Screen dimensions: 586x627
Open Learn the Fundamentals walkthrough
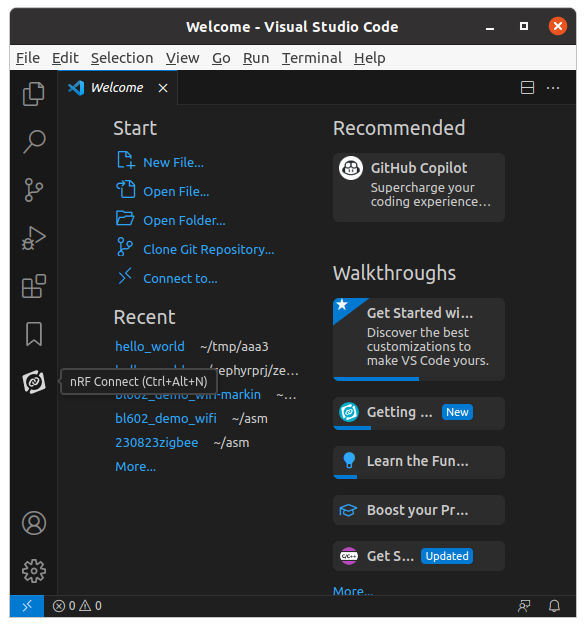[x=419, y=462]
